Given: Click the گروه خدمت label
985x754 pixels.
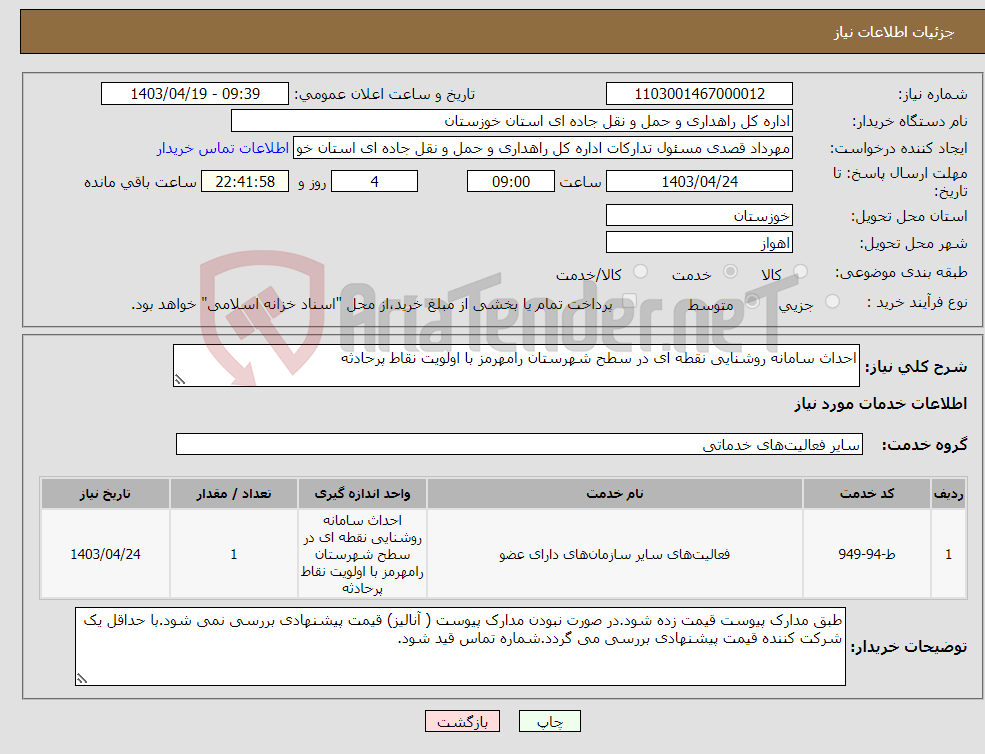Looking at the screenshot, I should pyautogui.click(x=925, y=445).
